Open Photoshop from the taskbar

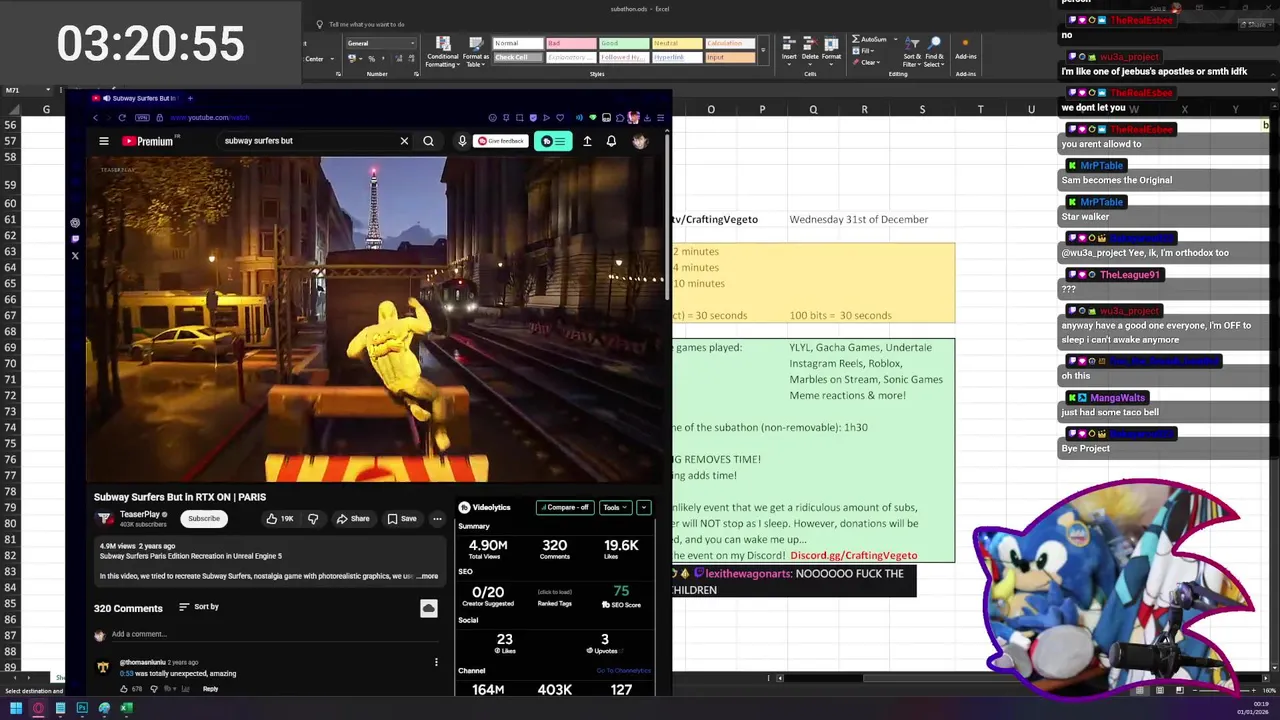[82, 708]
